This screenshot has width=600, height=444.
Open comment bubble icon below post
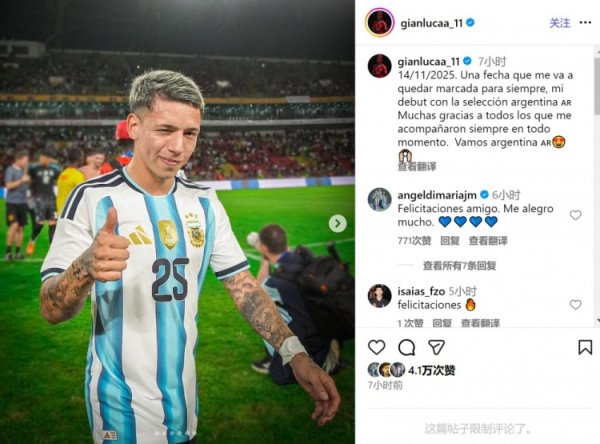click(406, 348)
